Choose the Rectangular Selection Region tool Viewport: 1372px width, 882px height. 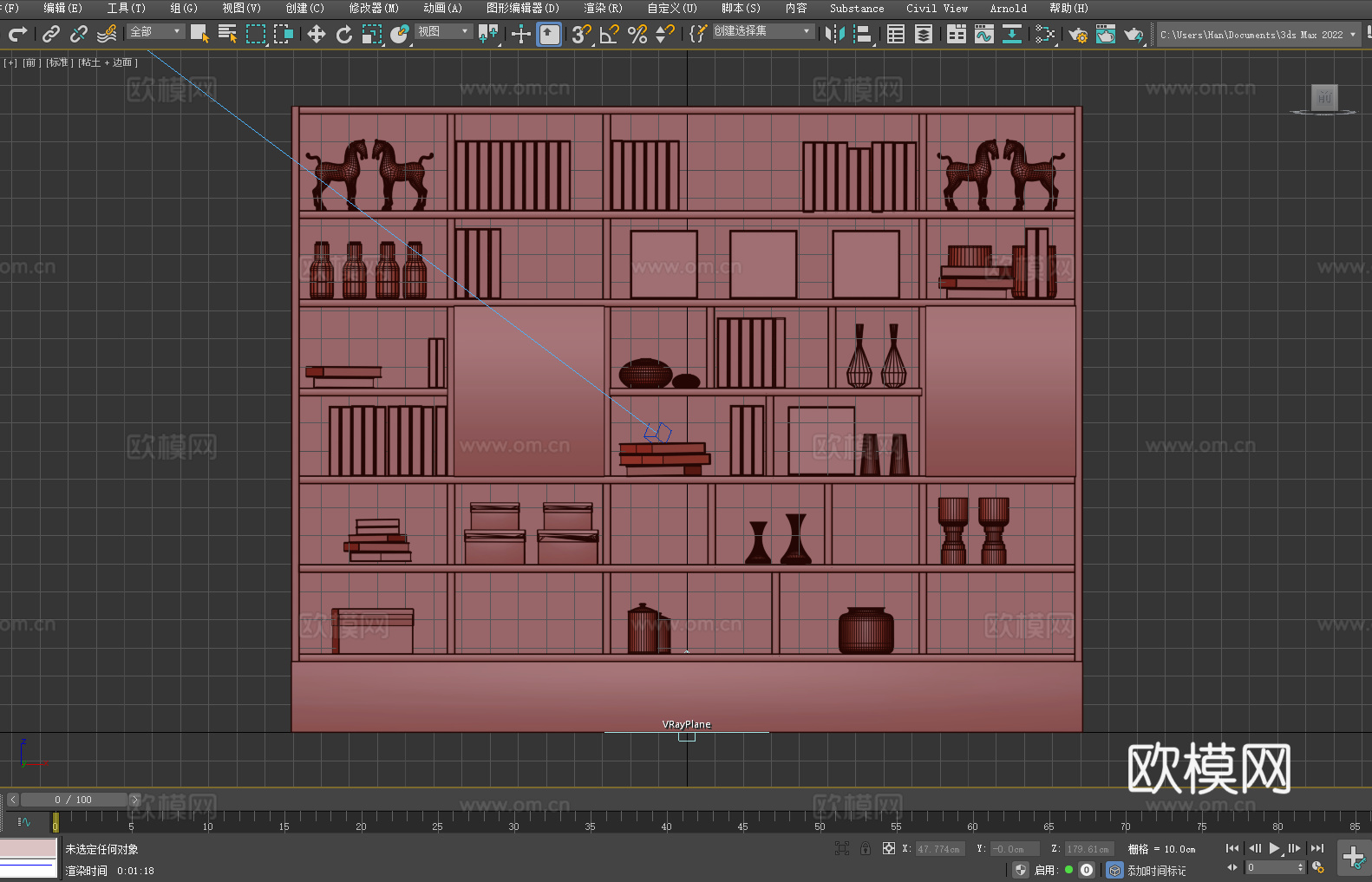[256, 34]
